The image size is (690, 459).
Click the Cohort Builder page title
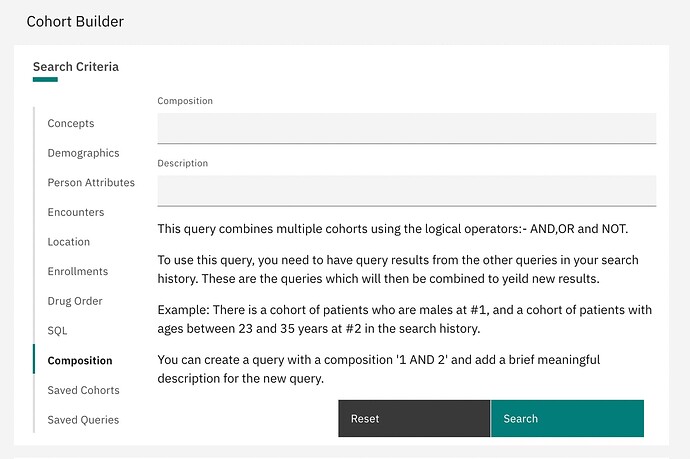[x=75, y=22]
